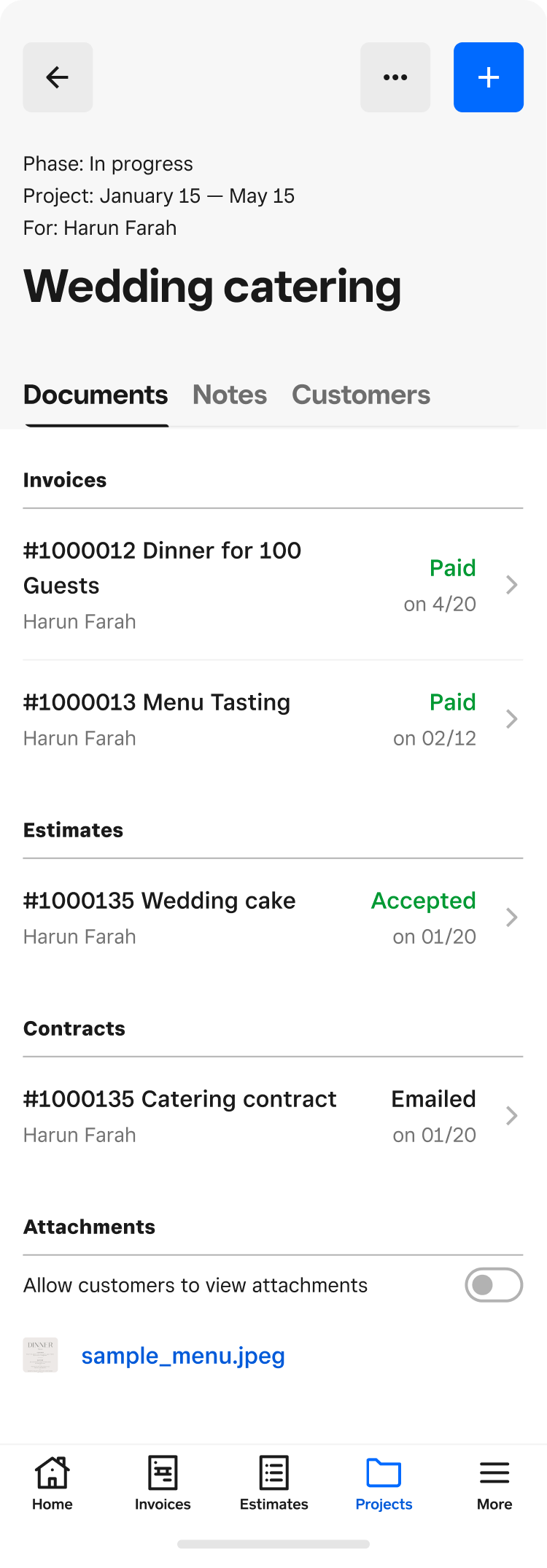The width and height of the screenshot is (547, 1568).
Task: Enable Allow customers to view attachments
Action: click(x=494, y=1285)
